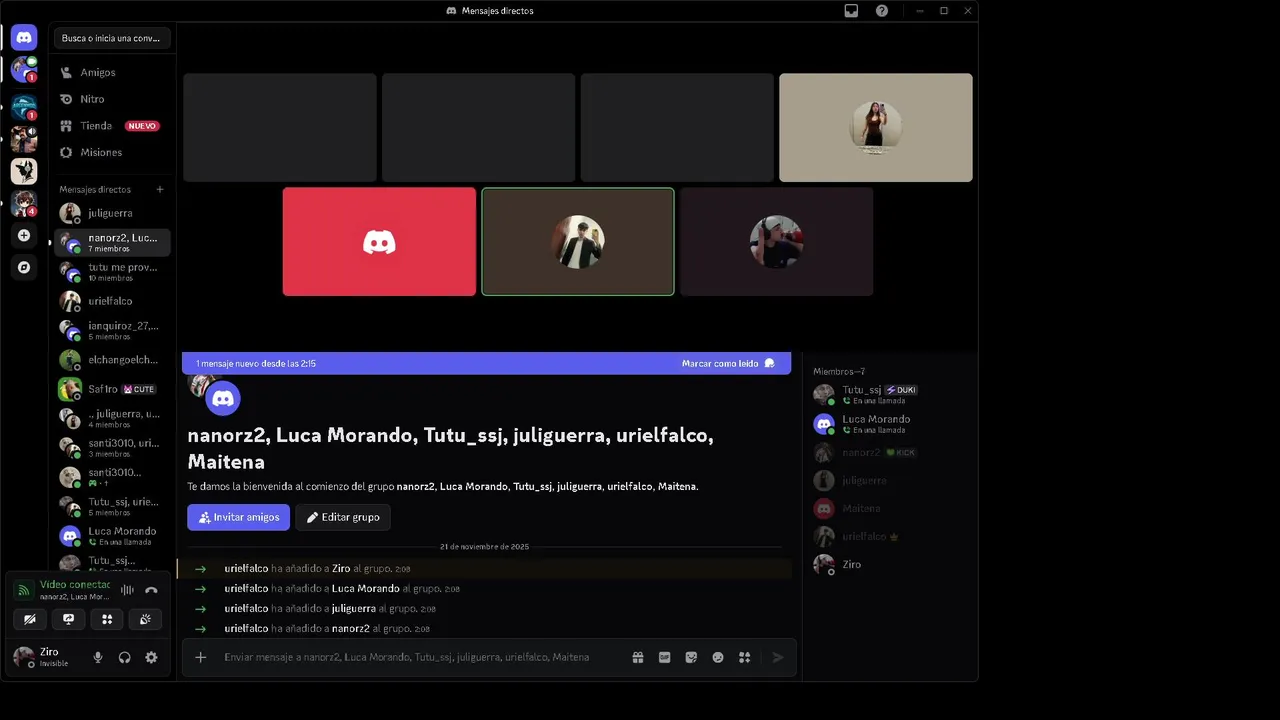This screenshot has width=1280, height=720.
Task: Open Safiro CUTE direct message
Action: point(112,389)
